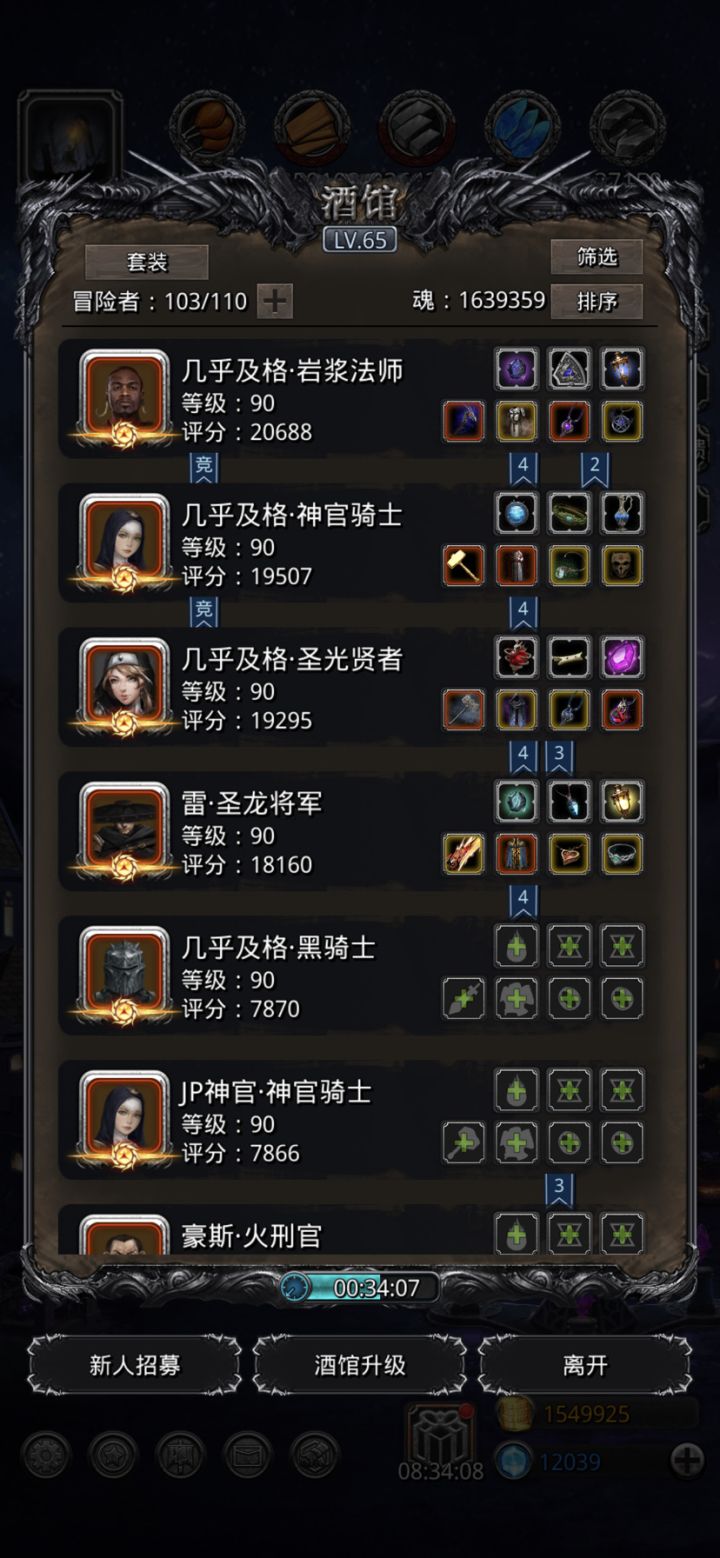Click the 00:34:07 timer progress bar

(360, 1288)
